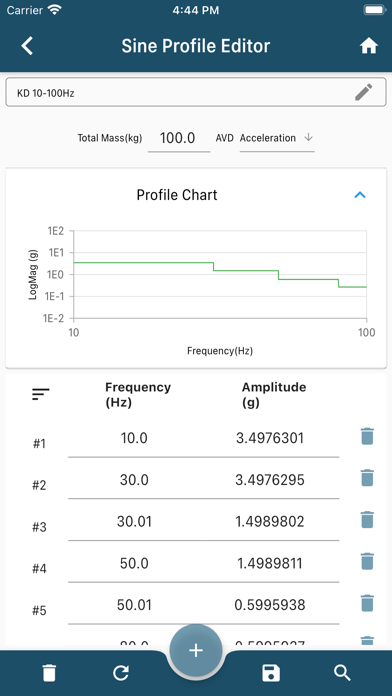The height and width of the screenshot is (696, 392).
Task: Delete row #3 with trash icon
Action: [x=367, y=520]
